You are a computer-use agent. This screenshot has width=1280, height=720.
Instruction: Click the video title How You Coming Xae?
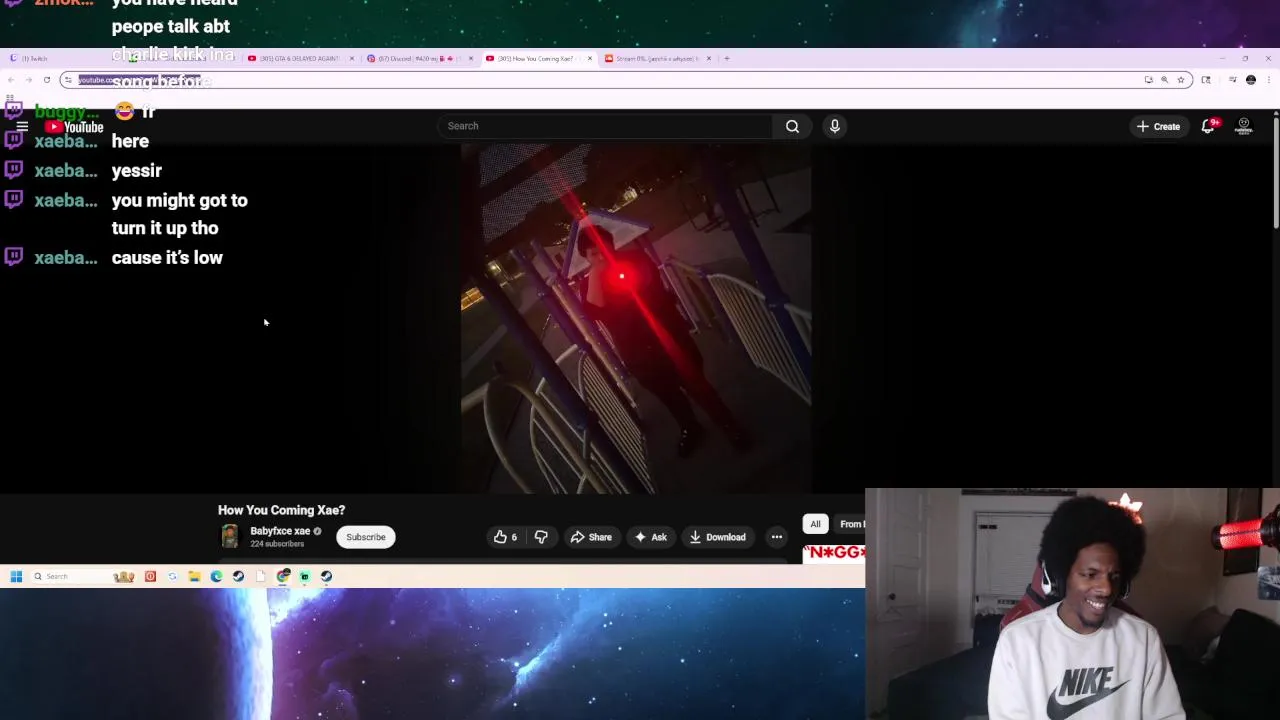281,510
